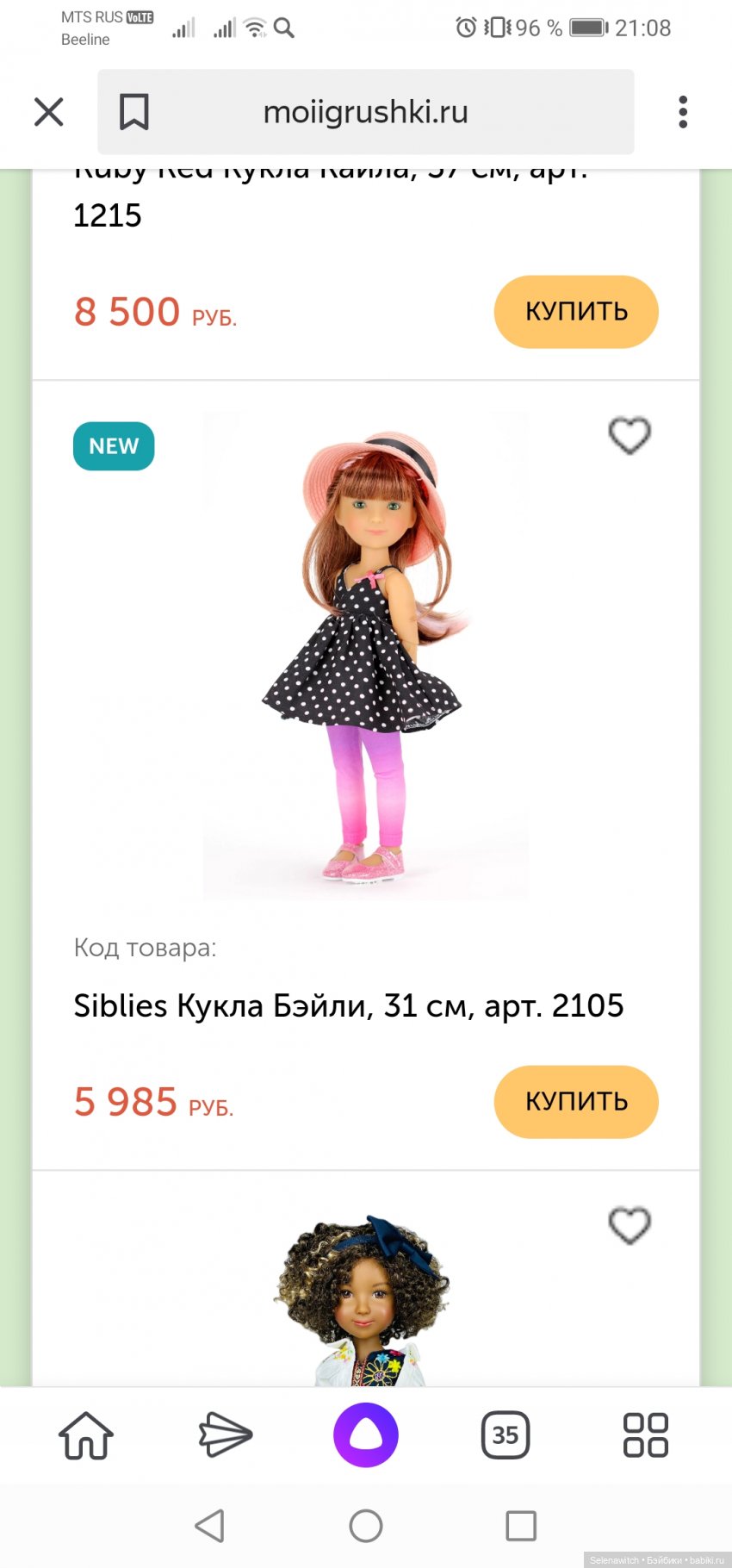Image resolution: width=732 pixels, height=1568 pixels.
Task: Open Android recent apps square
Action: (x=521, y=1526)
